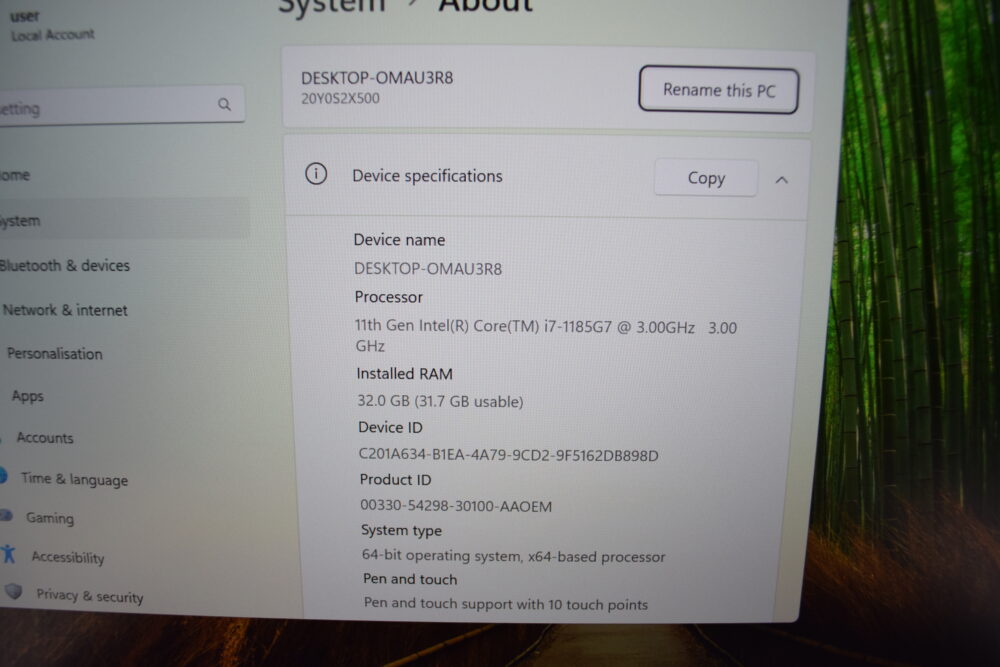Select the DESKTOP-OMAU3R8 header title

coord(377,78)
